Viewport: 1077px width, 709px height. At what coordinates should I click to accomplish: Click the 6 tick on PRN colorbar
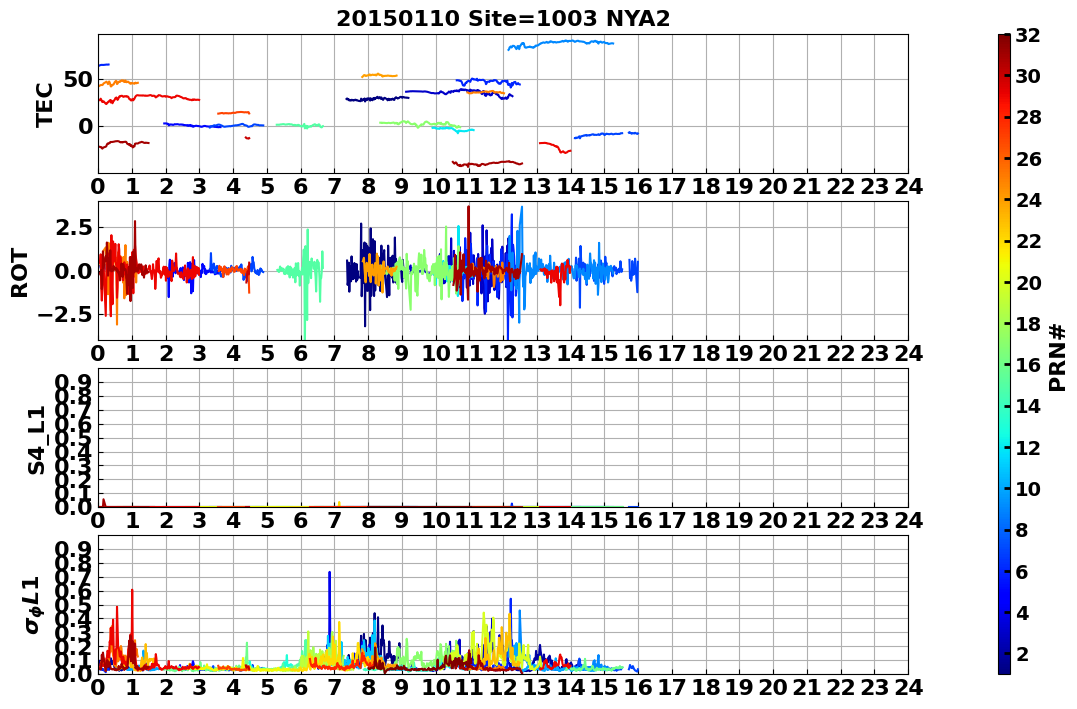(1022, 571)
